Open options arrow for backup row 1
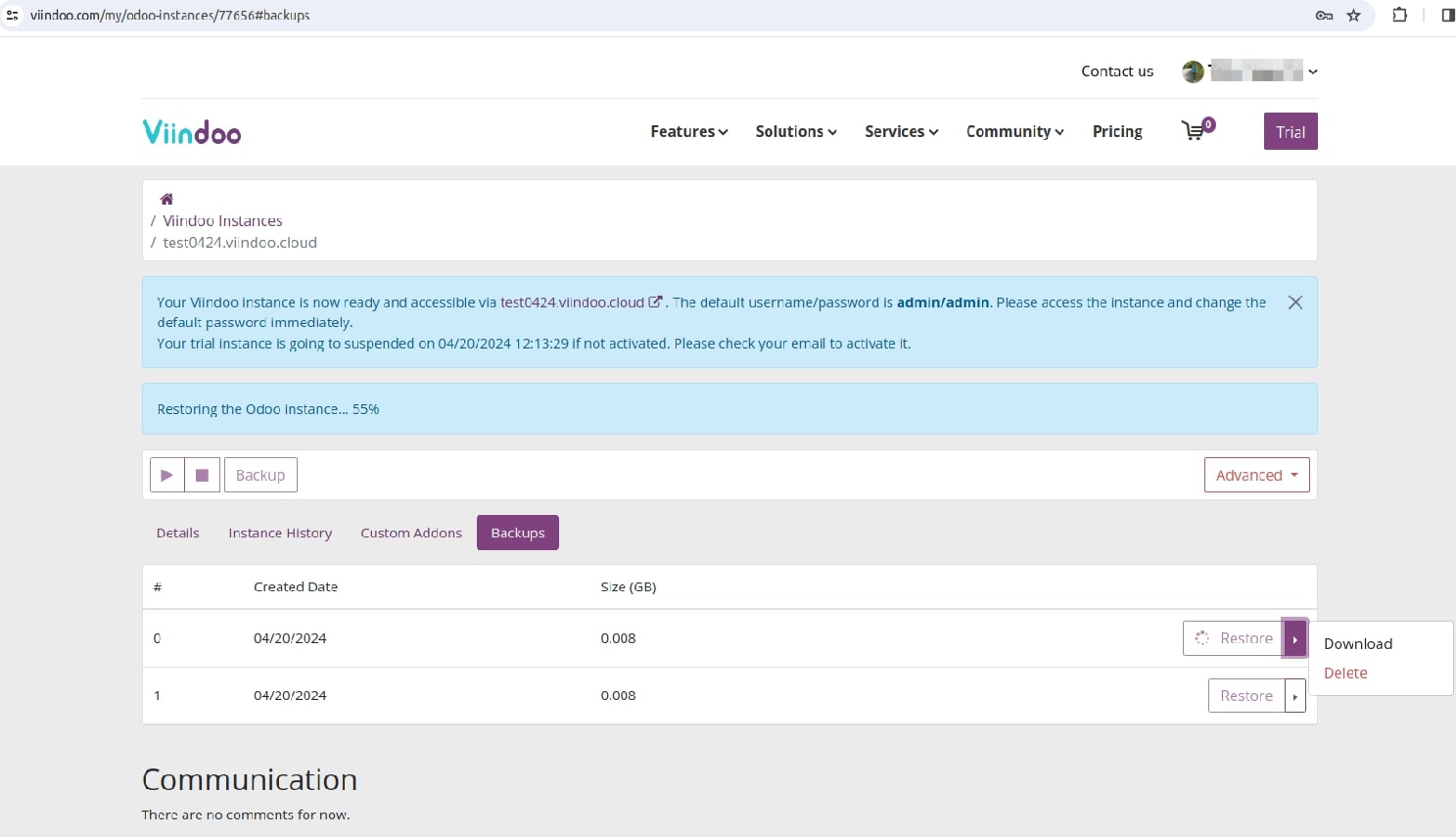This screenshot has width=1456, height=837. [x=1294, y=696]
